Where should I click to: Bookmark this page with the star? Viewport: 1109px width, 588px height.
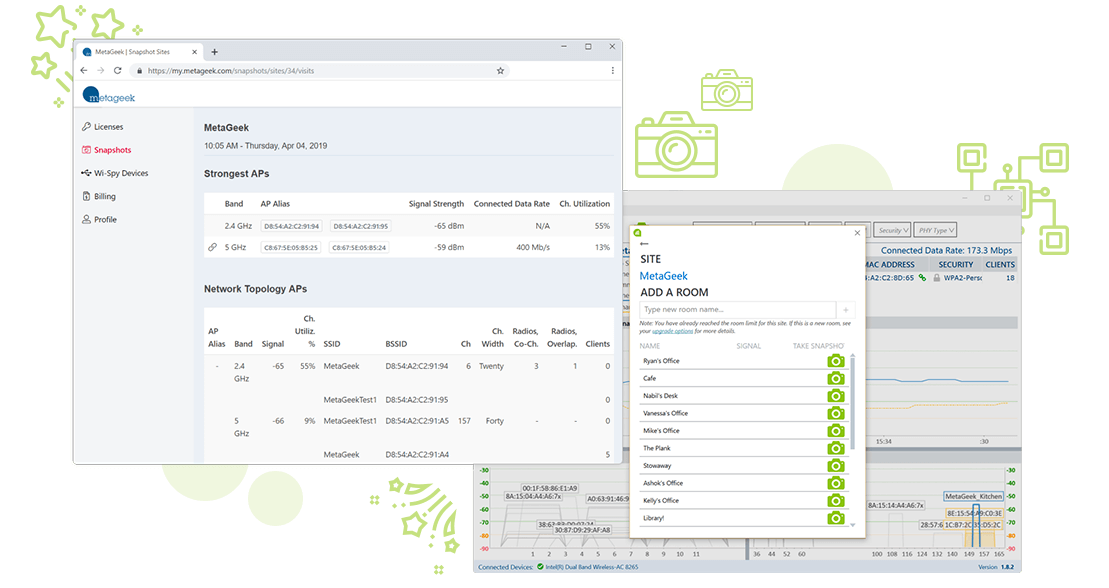500,71
